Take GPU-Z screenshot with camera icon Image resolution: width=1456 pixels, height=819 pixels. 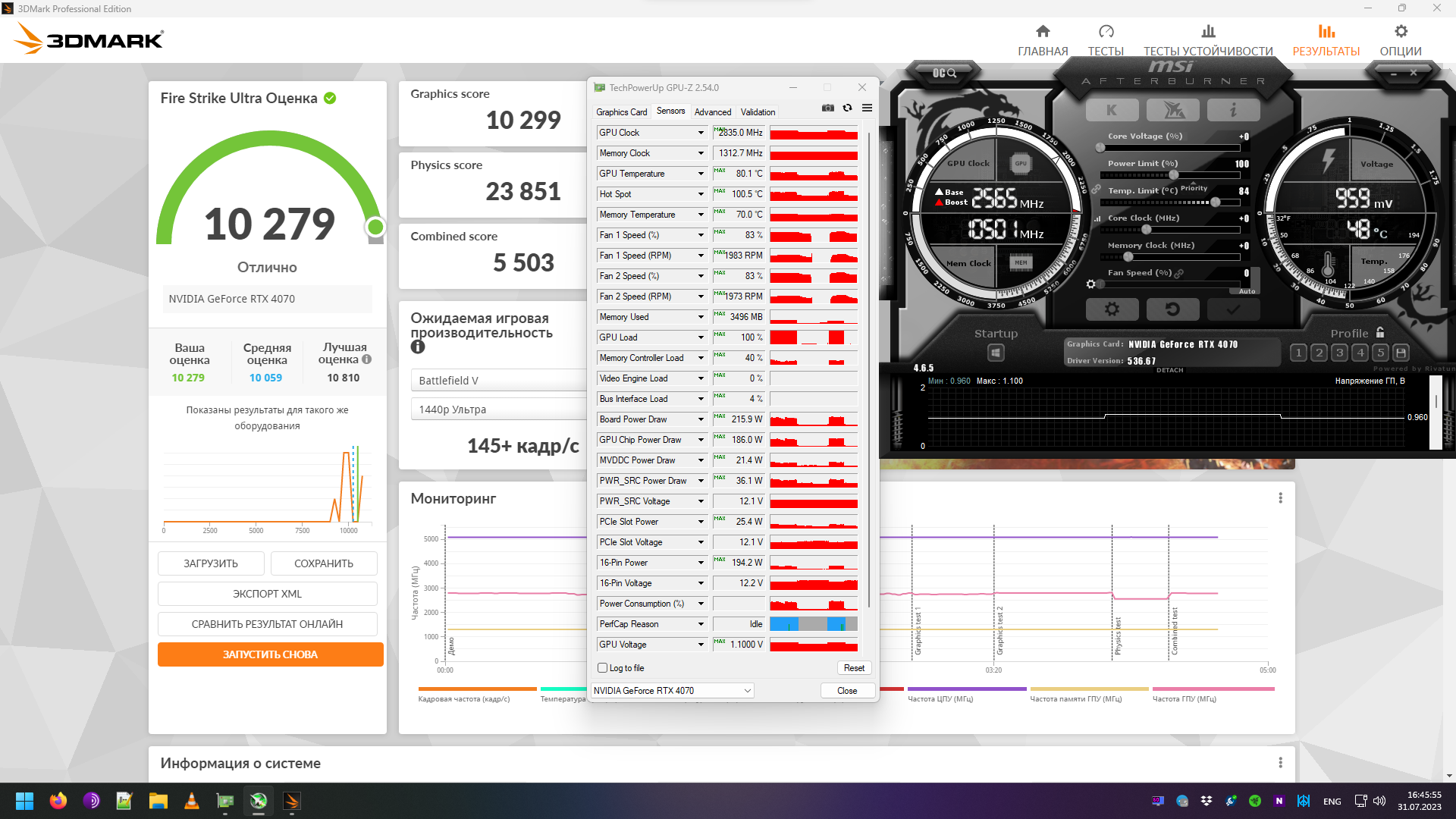827,108
